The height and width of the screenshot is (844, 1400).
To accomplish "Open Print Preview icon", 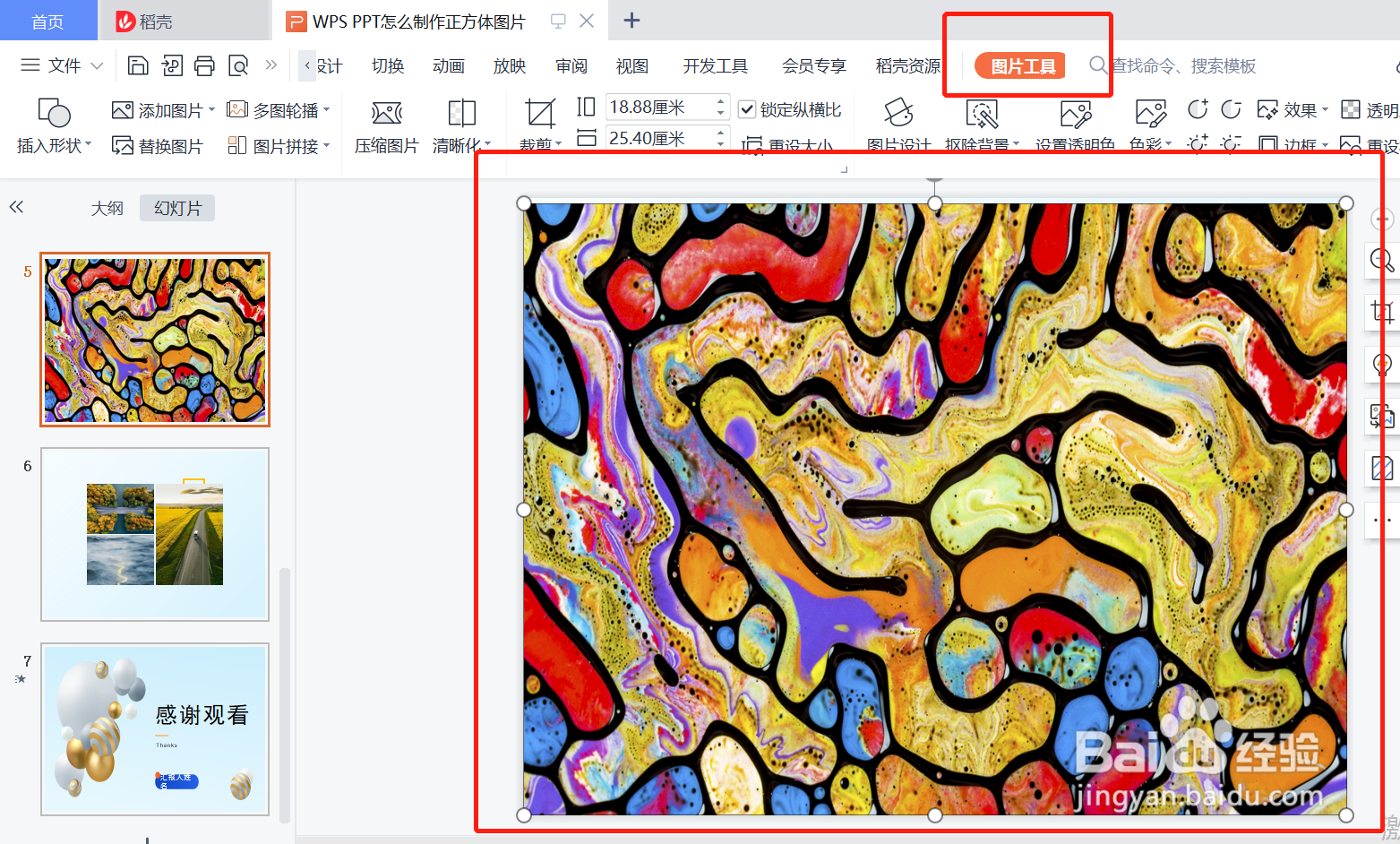I will [x=238, y=65].
